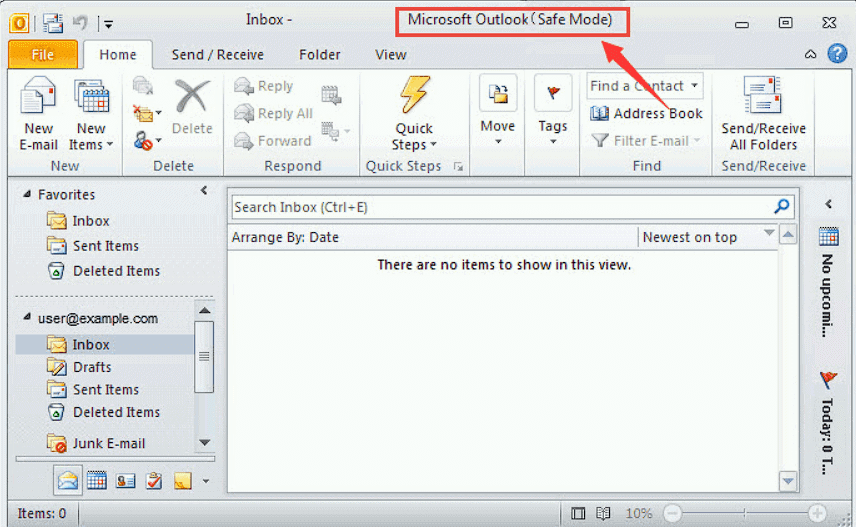
Task: Click folder list scroll down arrow
Action: pos(205,442)
